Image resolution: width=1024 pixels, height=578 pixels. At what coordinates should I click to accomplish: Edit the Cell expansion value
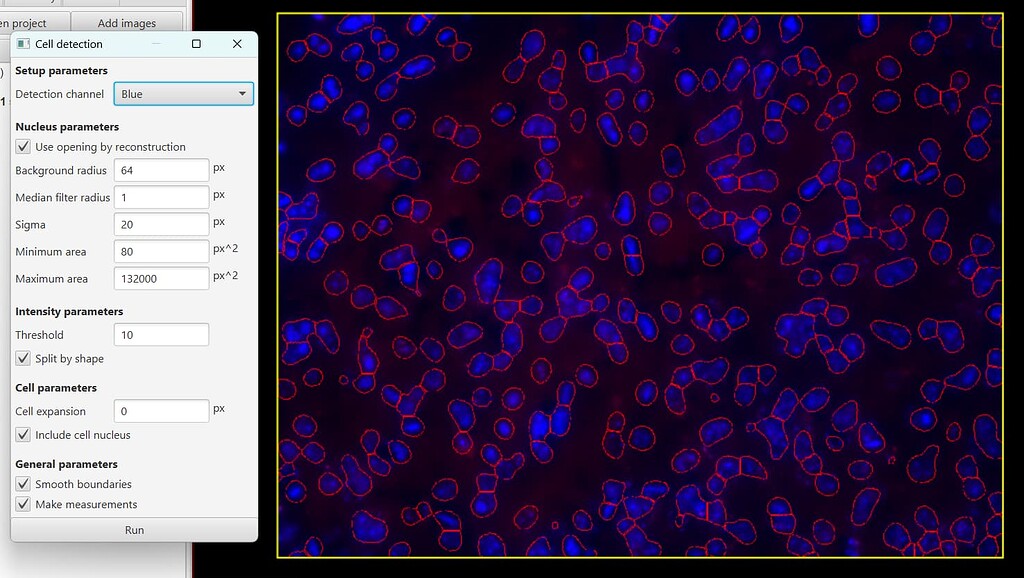pyautogui.click(x=161, y=411)
